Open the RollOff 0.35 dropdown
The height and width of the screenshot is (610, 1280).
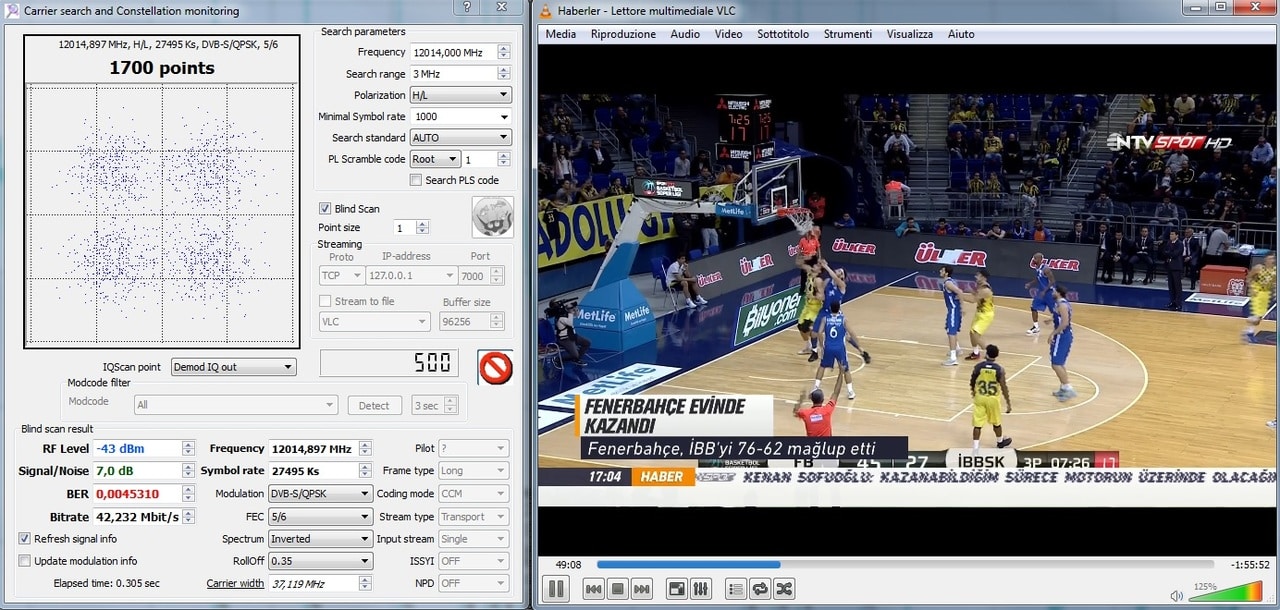point(320,561)
